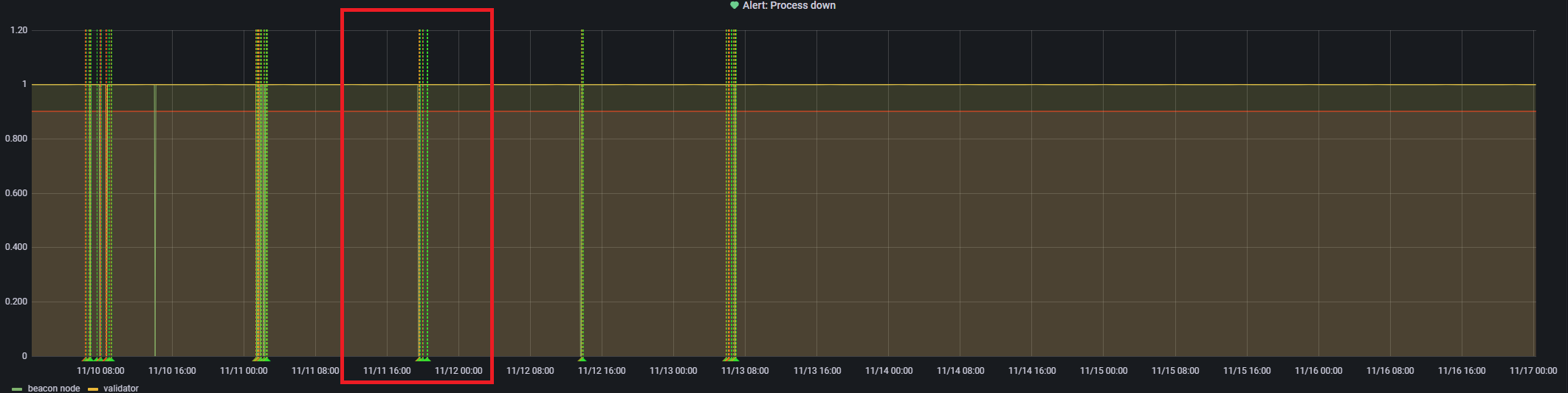Toggle the 'beacon node' legend series
Screen dimensions: 1568x393
53,388
